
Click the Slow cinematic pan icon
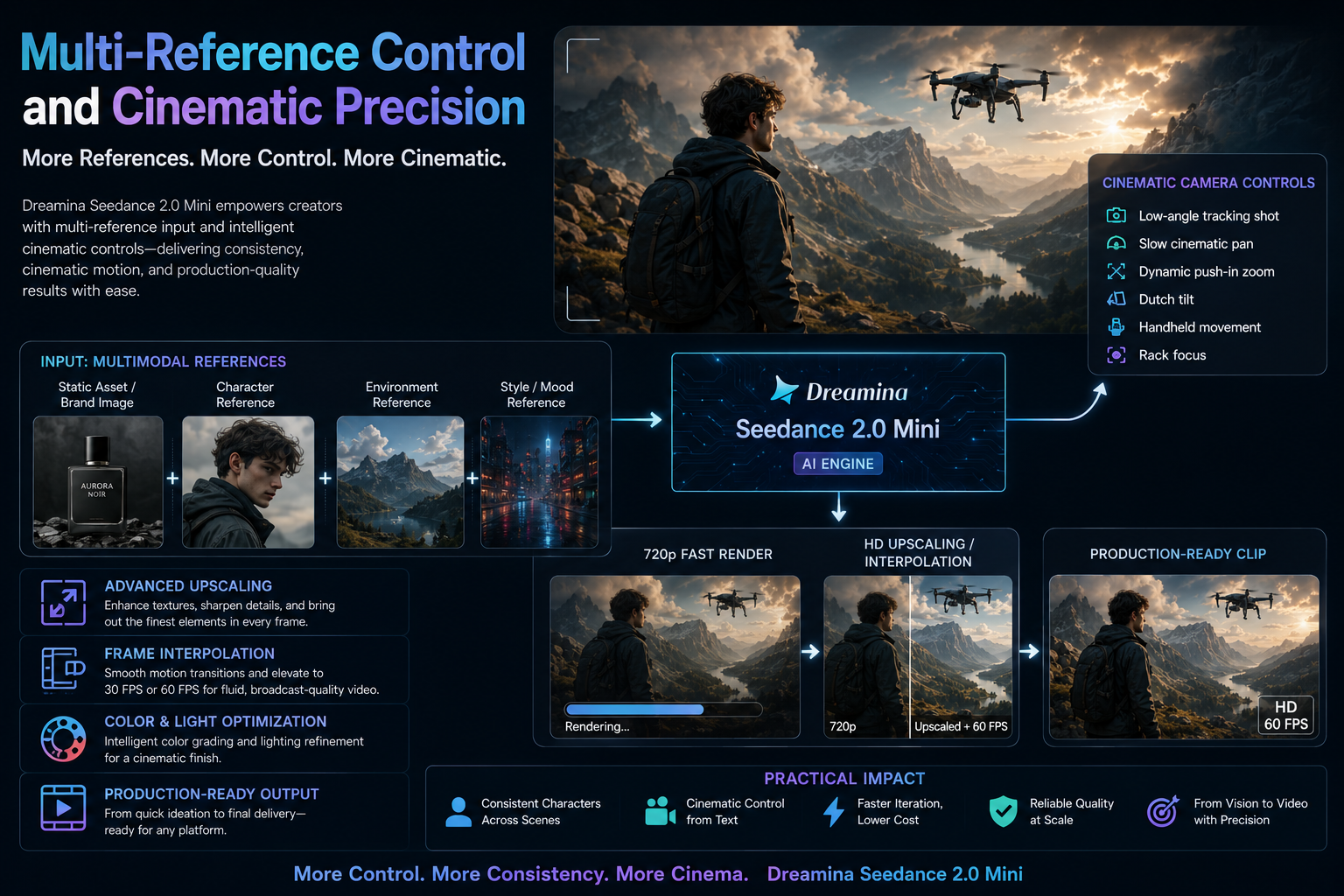click(x=1116, y=243)
